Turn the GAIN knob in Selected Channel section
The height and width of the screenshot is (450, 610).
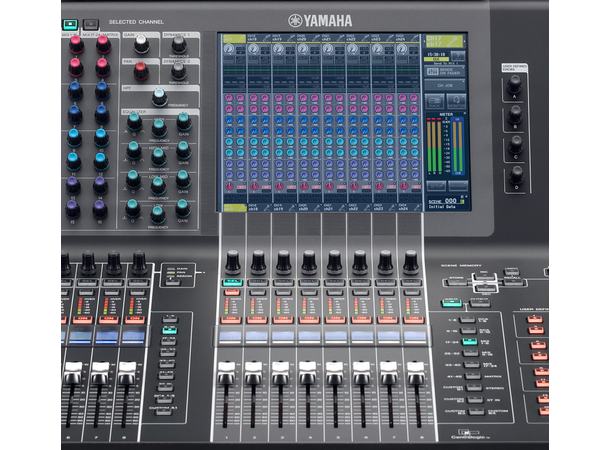[x=141, y=44]
